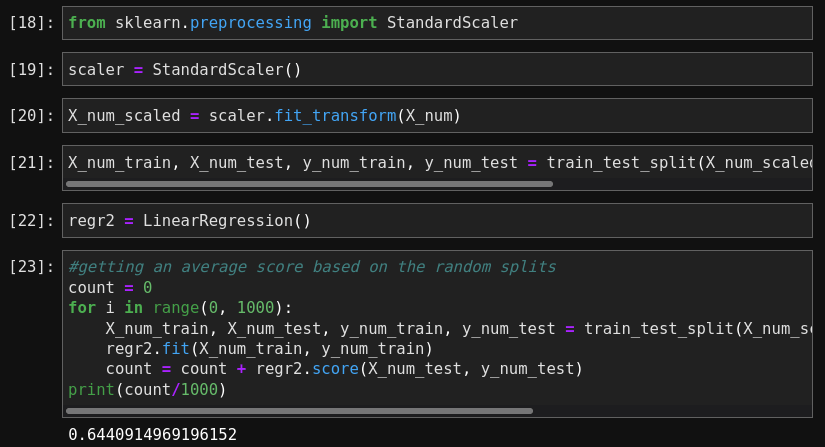Place cursor on the regr2.score line

pyautogui.click(x=343, y=369)
